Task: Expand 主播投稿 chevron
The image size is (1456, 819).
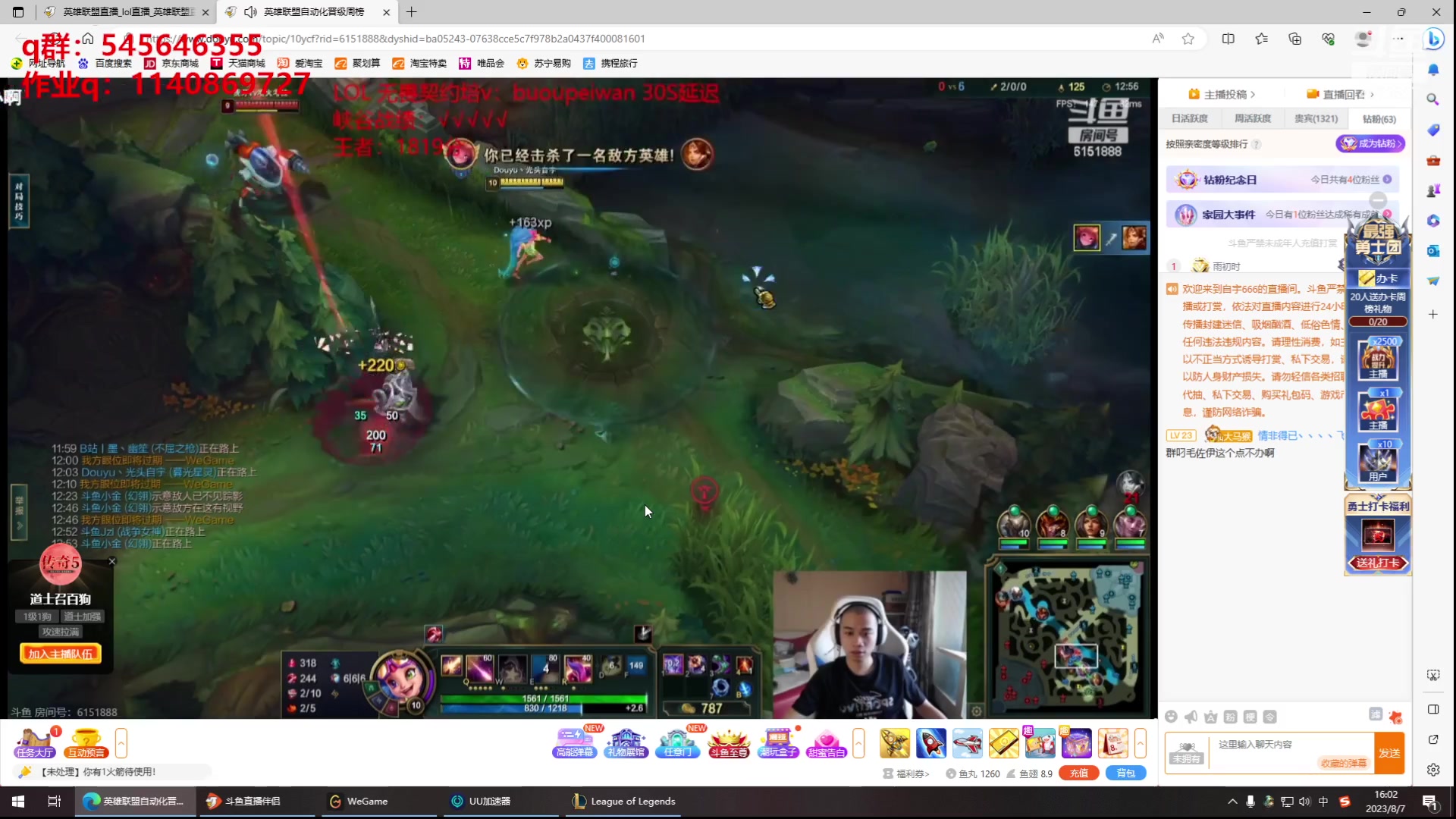Action: pyautogui.click(x=1253, y=95)
